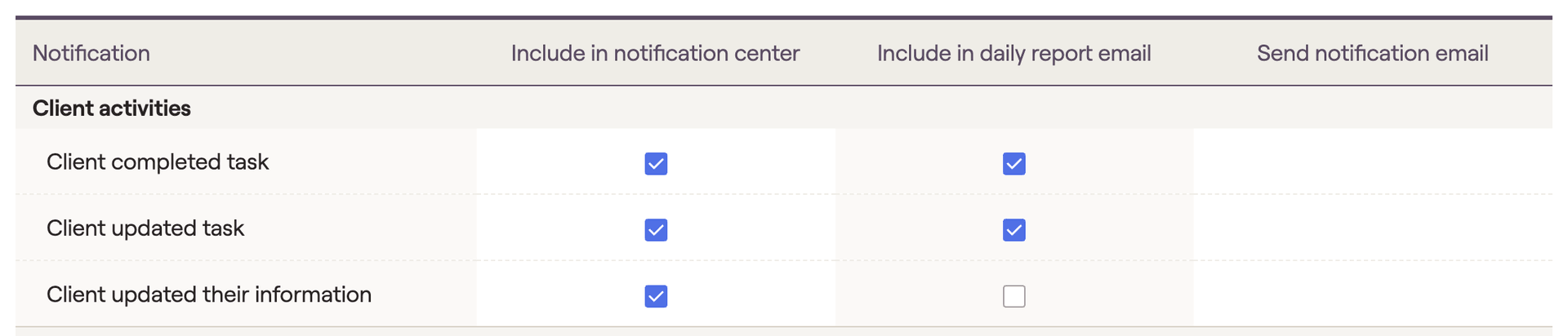1568x336 pixels.
Task: Click the Send notification email column header
Action: (x=1373, y=53)
